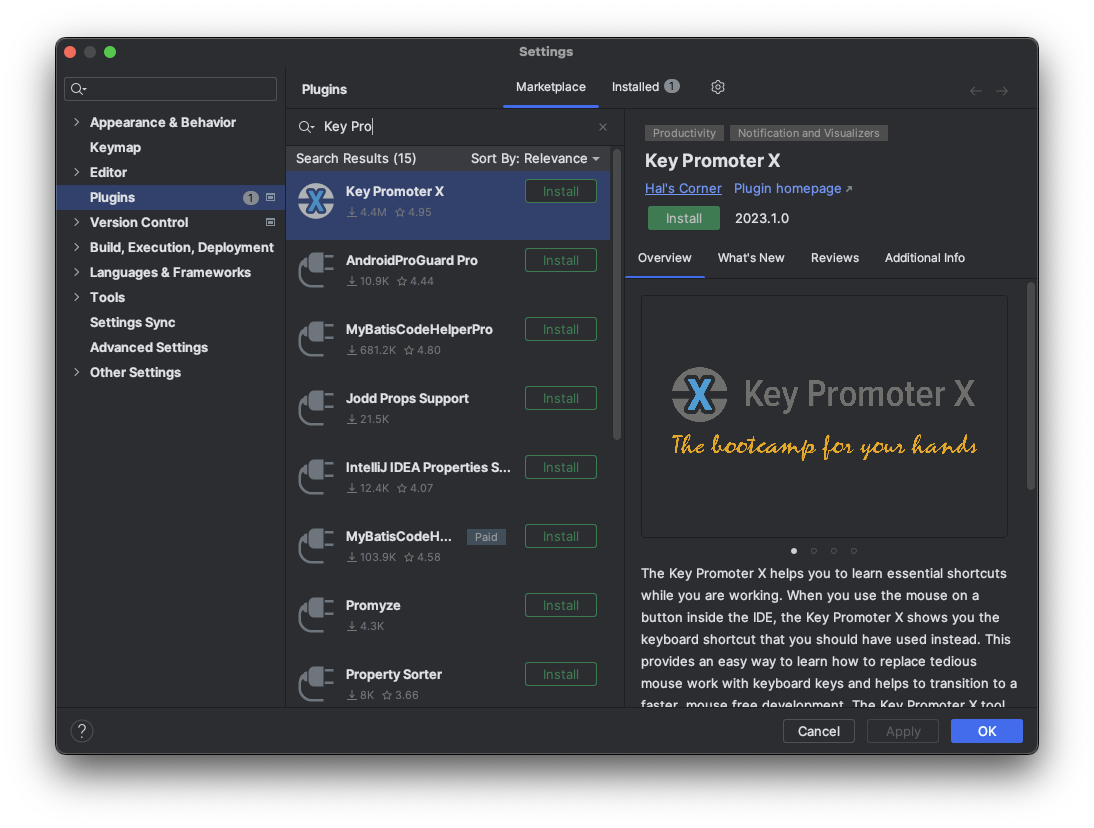The height and width of the screenshot is (828, 1094).
Task: Click the Apply button
Action: coord(903,732)
